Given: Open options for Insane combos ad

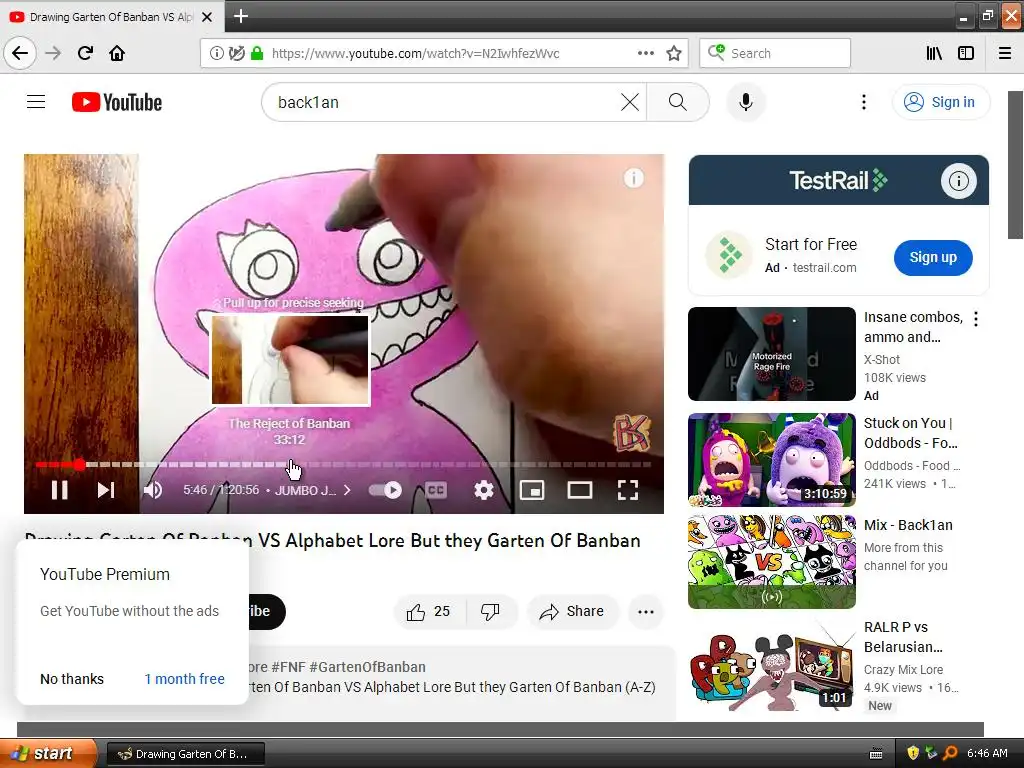Looking at the screenshot, I should (976, 319).
